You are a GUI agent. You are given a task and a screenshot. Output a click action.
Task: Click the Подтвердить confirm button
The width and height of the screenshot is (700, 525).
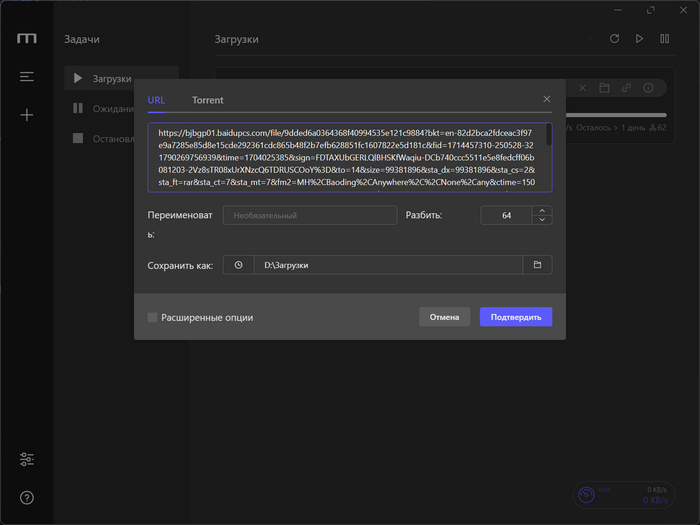click(516, 317)
